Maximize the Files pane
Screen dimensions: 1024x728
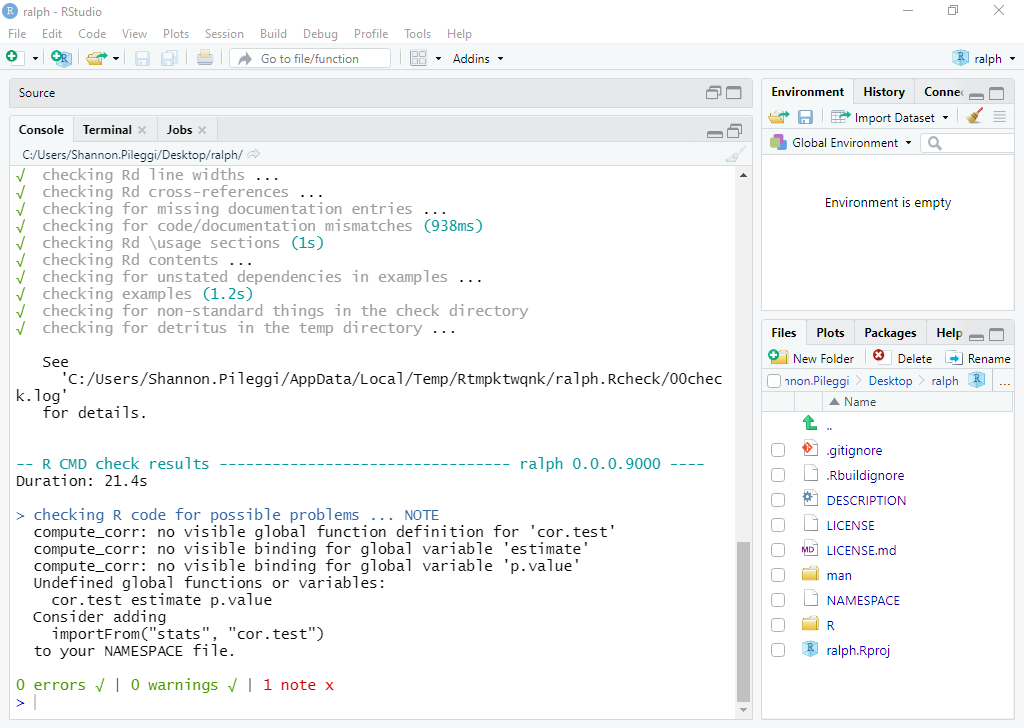(x=997, y=334)
